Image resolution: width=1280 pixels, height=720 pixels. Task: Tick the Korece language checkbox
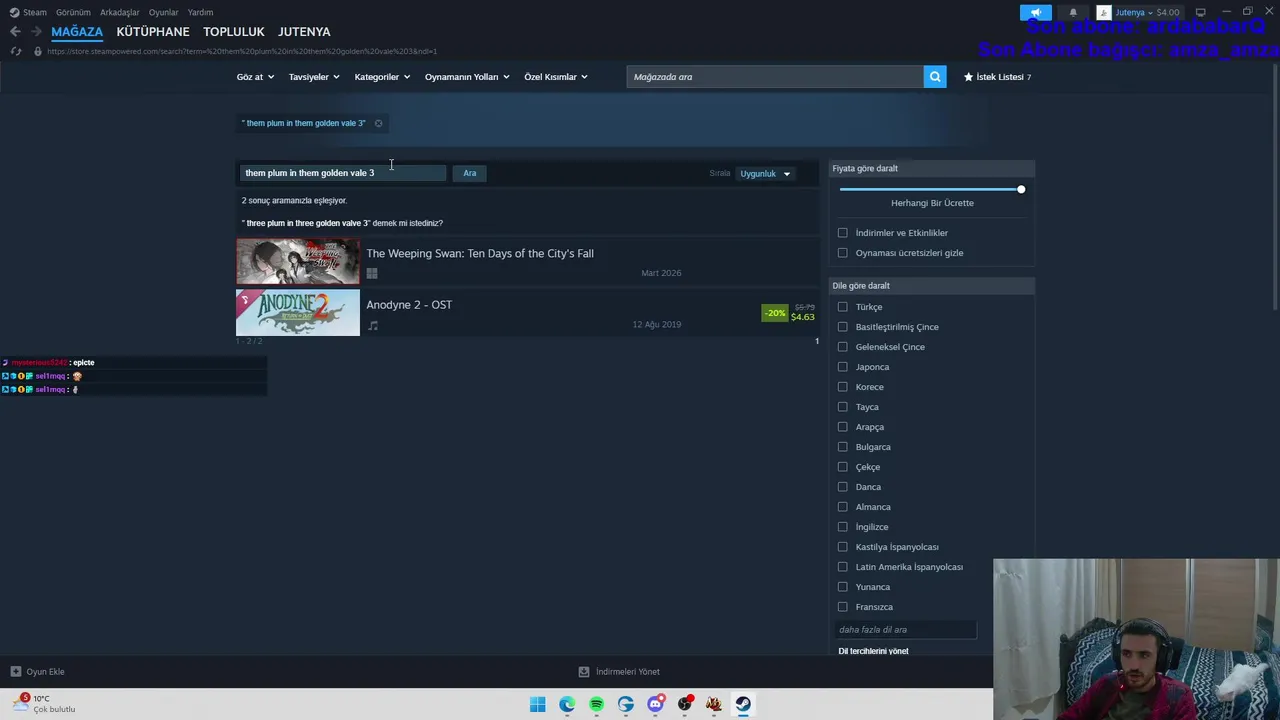[x=842, y=387]
